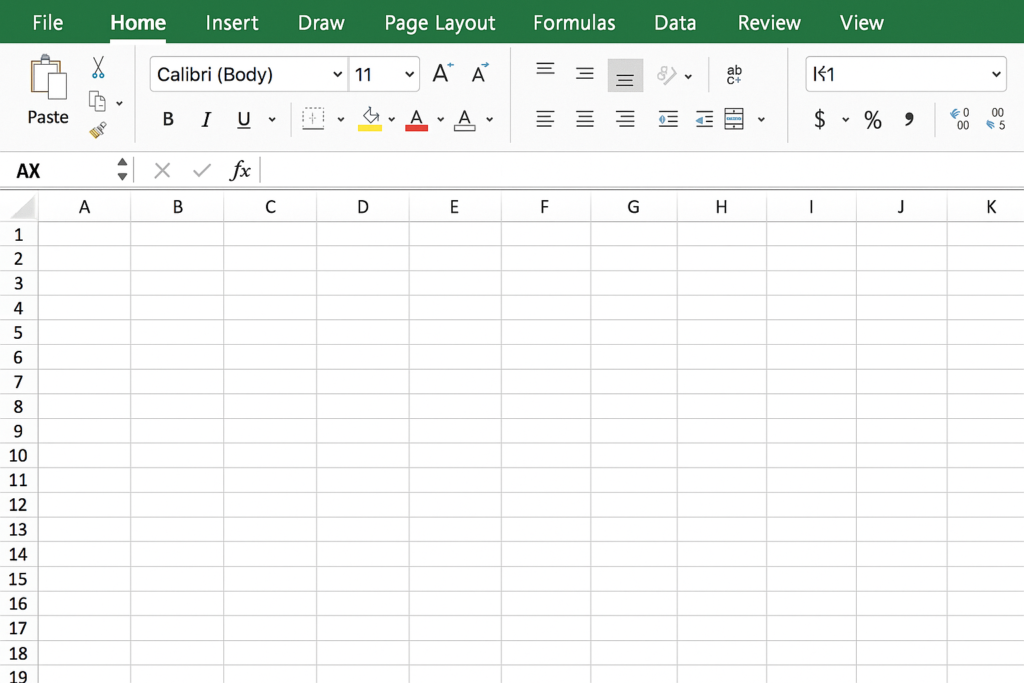
Task: Apply the yellow fill color
Action: (370, 119)
